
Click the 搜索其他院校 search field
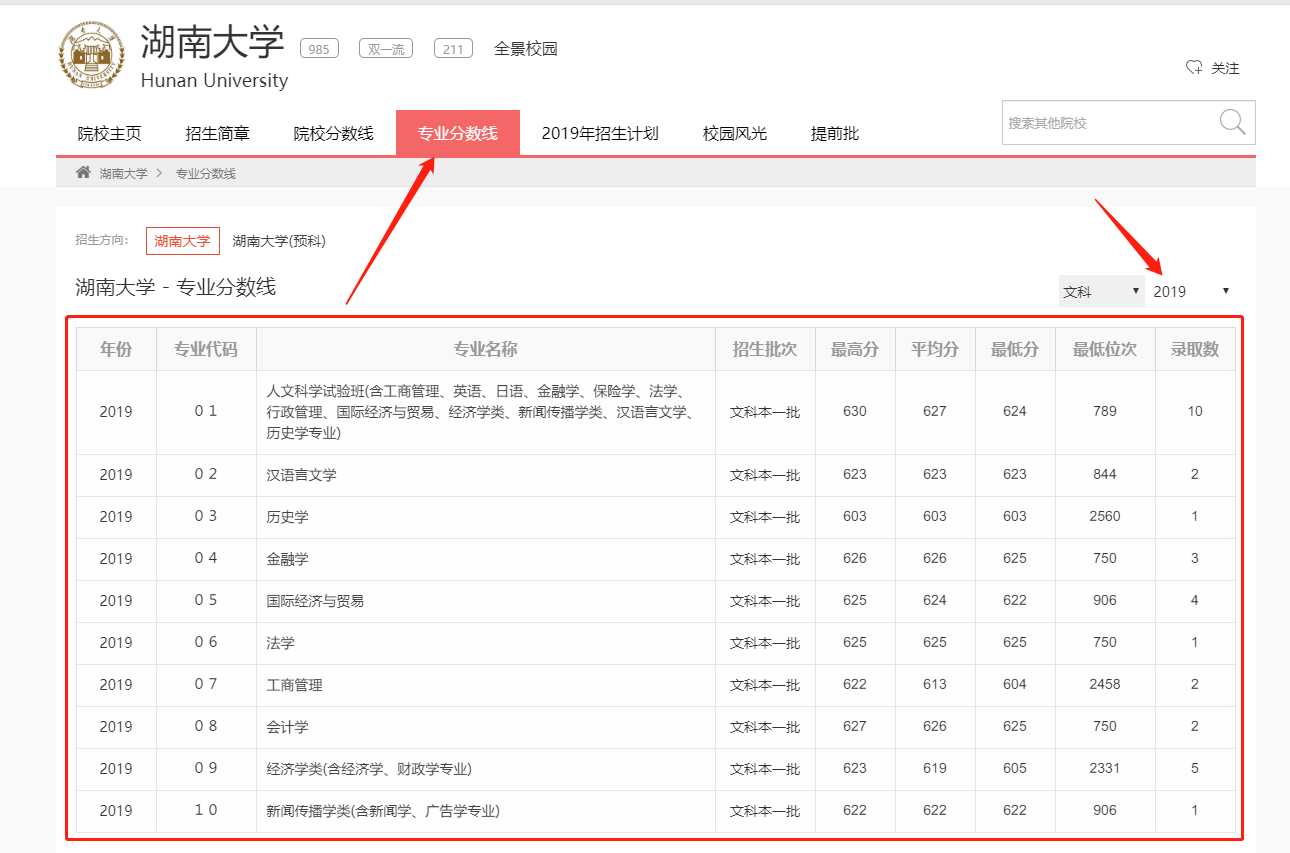point(1108,123)
